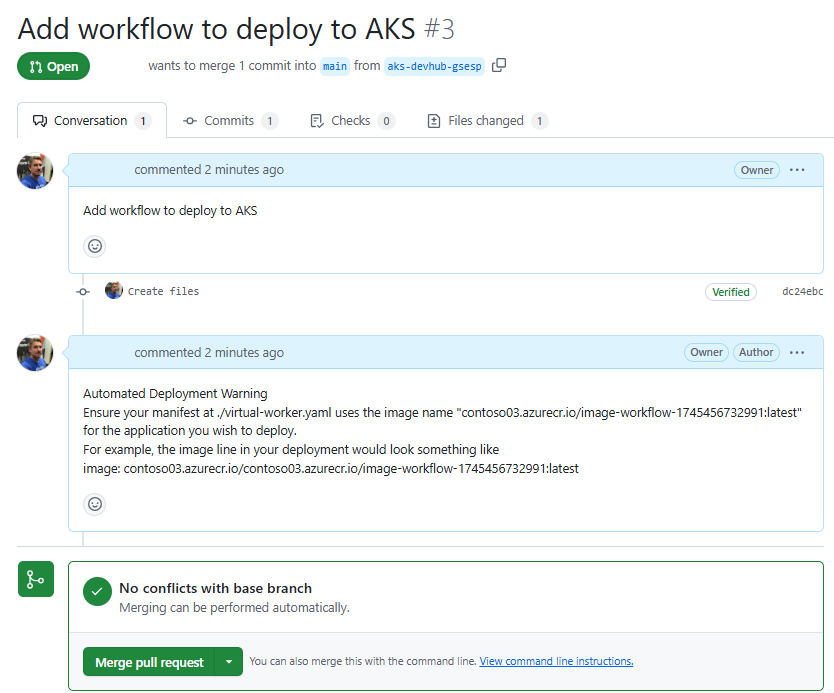Click the second commenter's avatar
This screenshot has width=834, height=693.
pyautogui.click(x=35, y=353)
